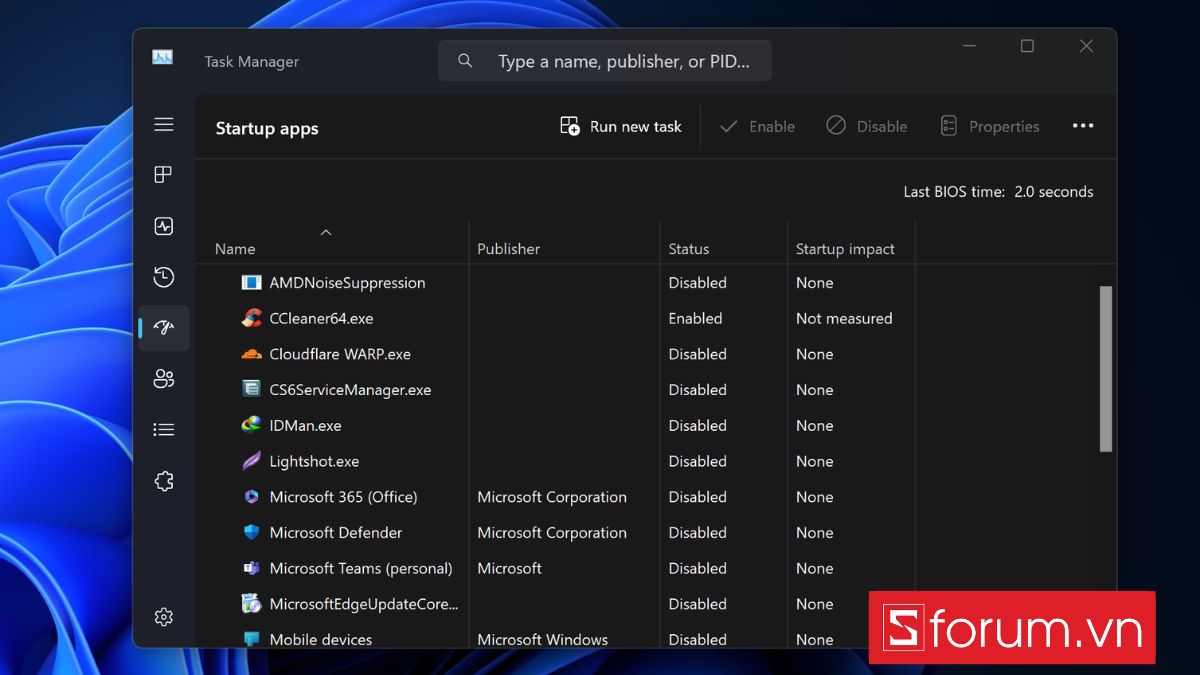Viewport: 1200px width, 675px height.
Task: Click the Not measured startup impact cell
Action: [844, 318]
